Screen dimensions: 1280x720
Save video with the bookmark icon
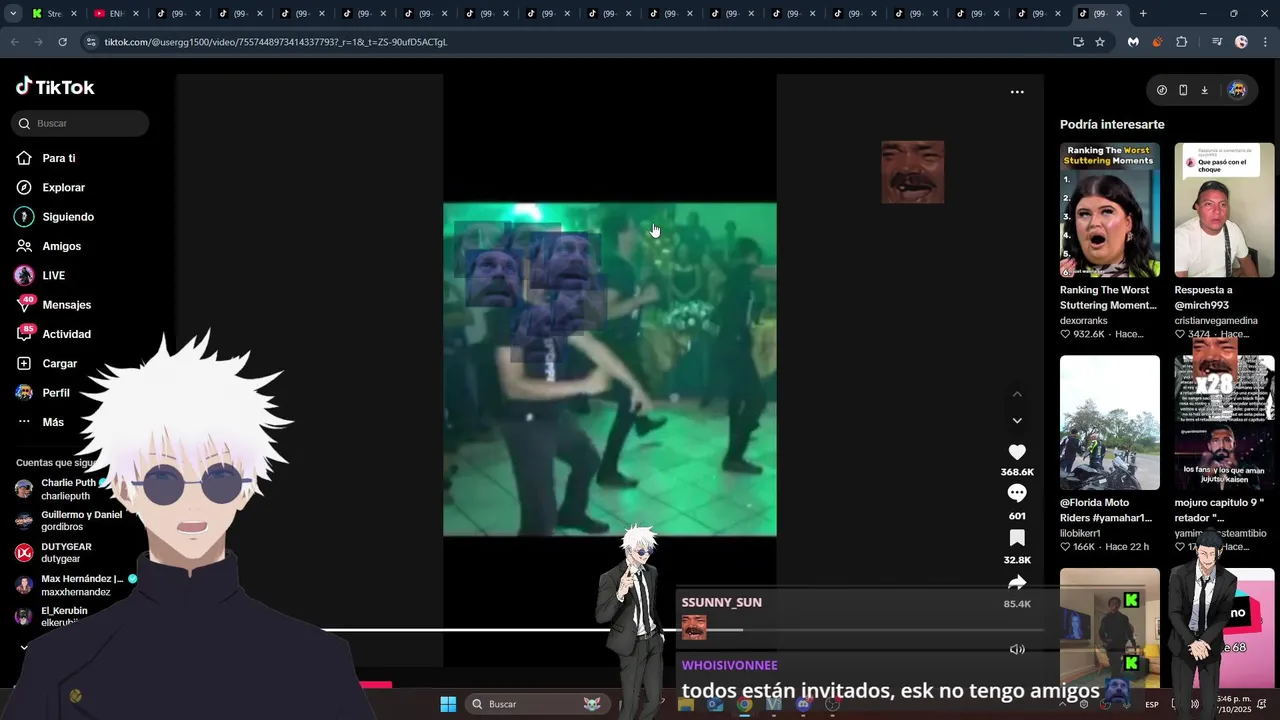coord(1017,538)
